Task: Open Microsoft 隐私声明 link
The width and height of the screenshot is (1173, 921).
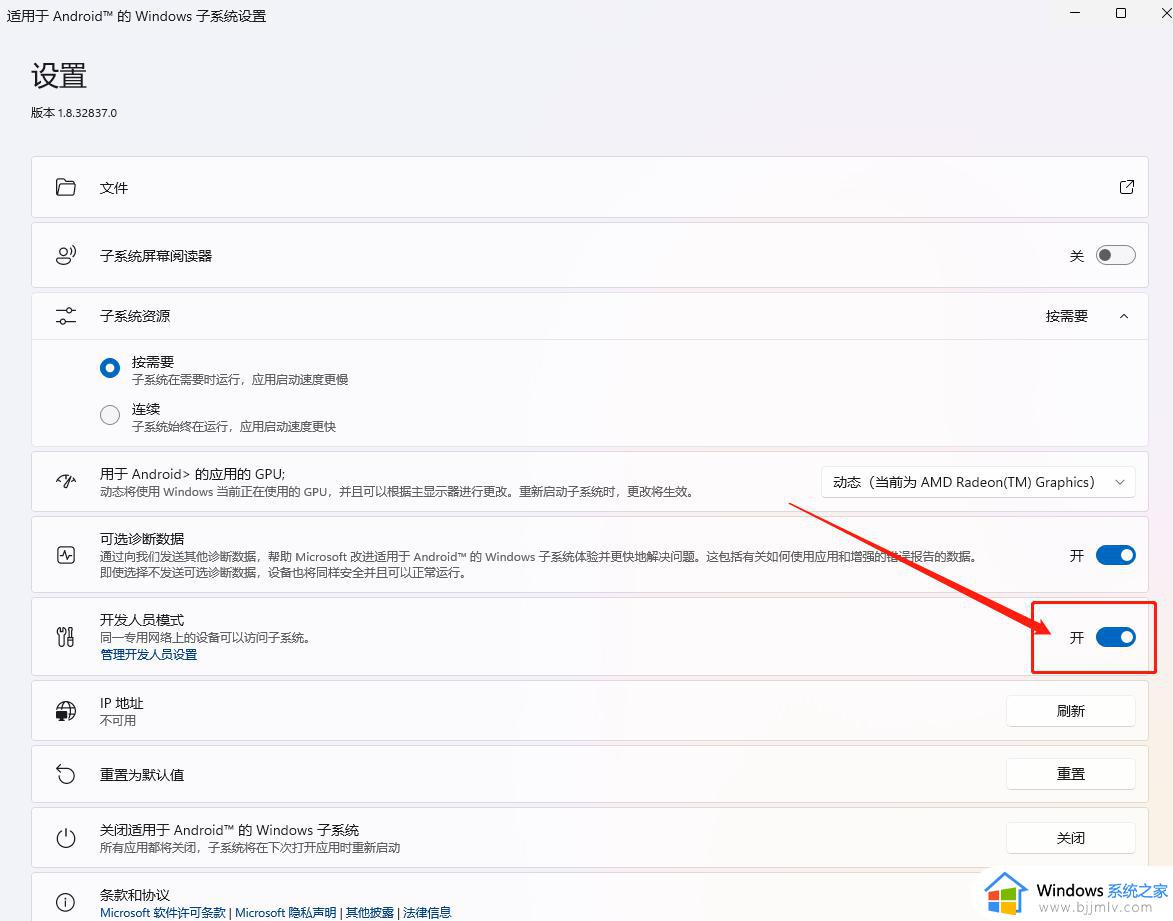Action: click(286, 913)
